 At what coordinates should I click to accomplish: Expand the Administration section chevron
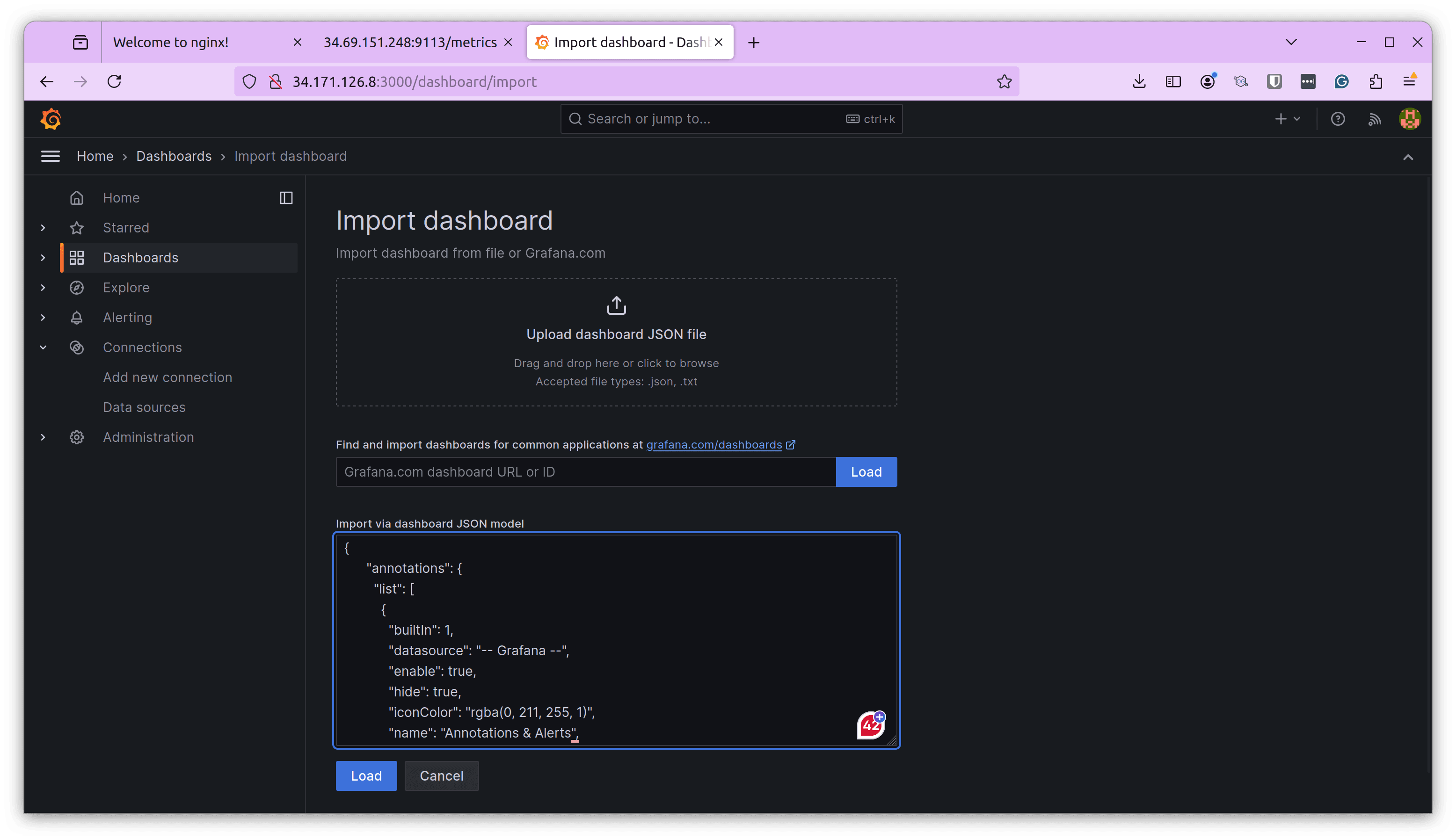click(x=43, y=437)
